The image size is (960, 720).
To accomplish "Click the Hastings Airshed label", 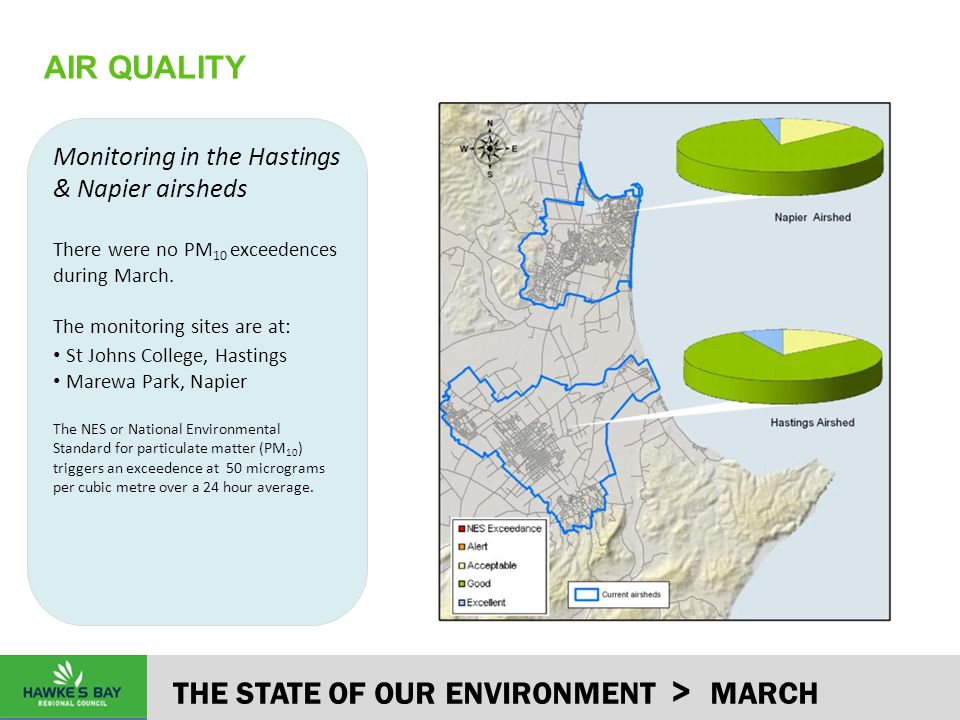I will click(x=812, y=422).
